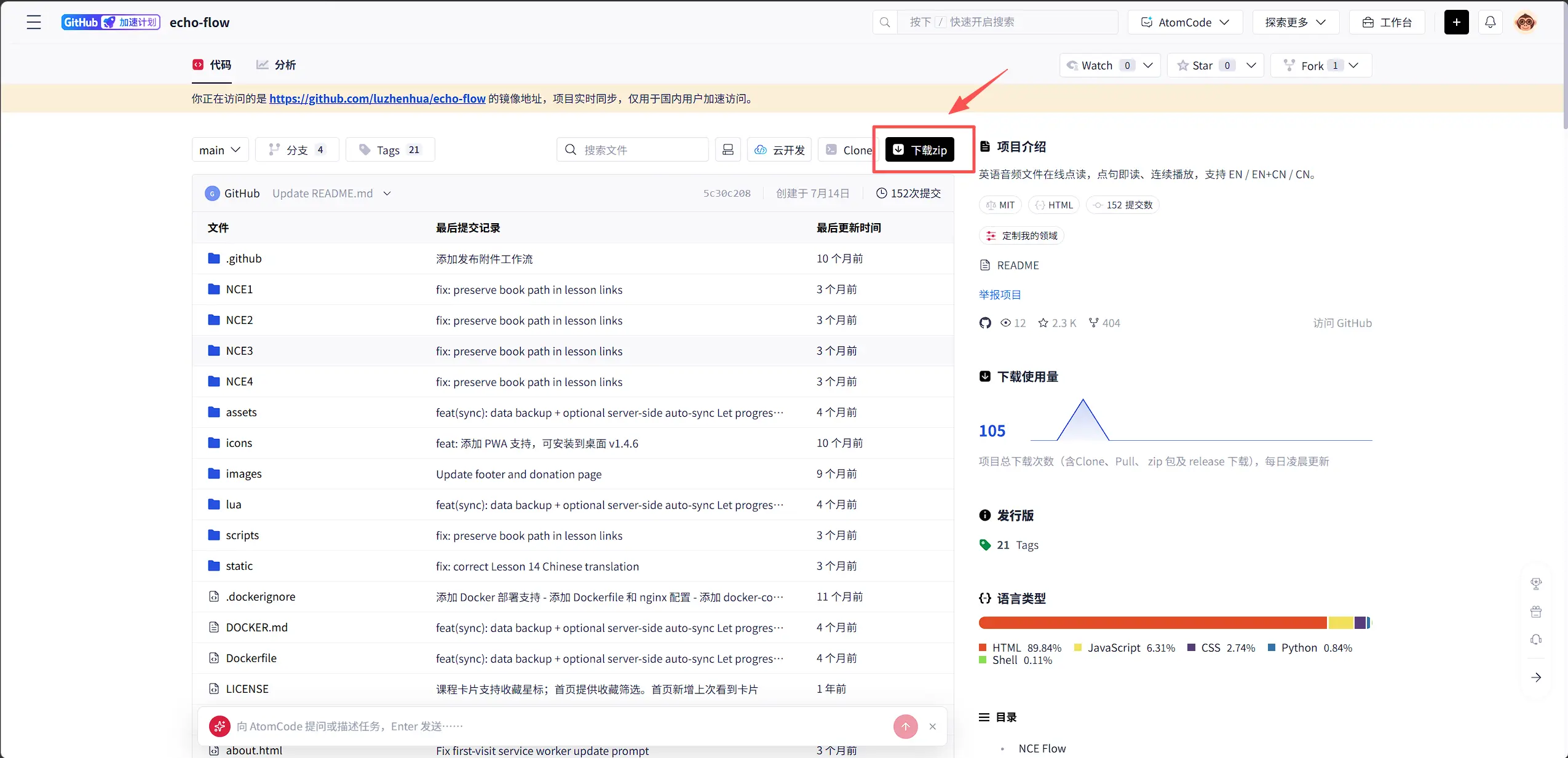Click the 云开发 button
This screenshot has height=758, width=1568.
[780, 150]
